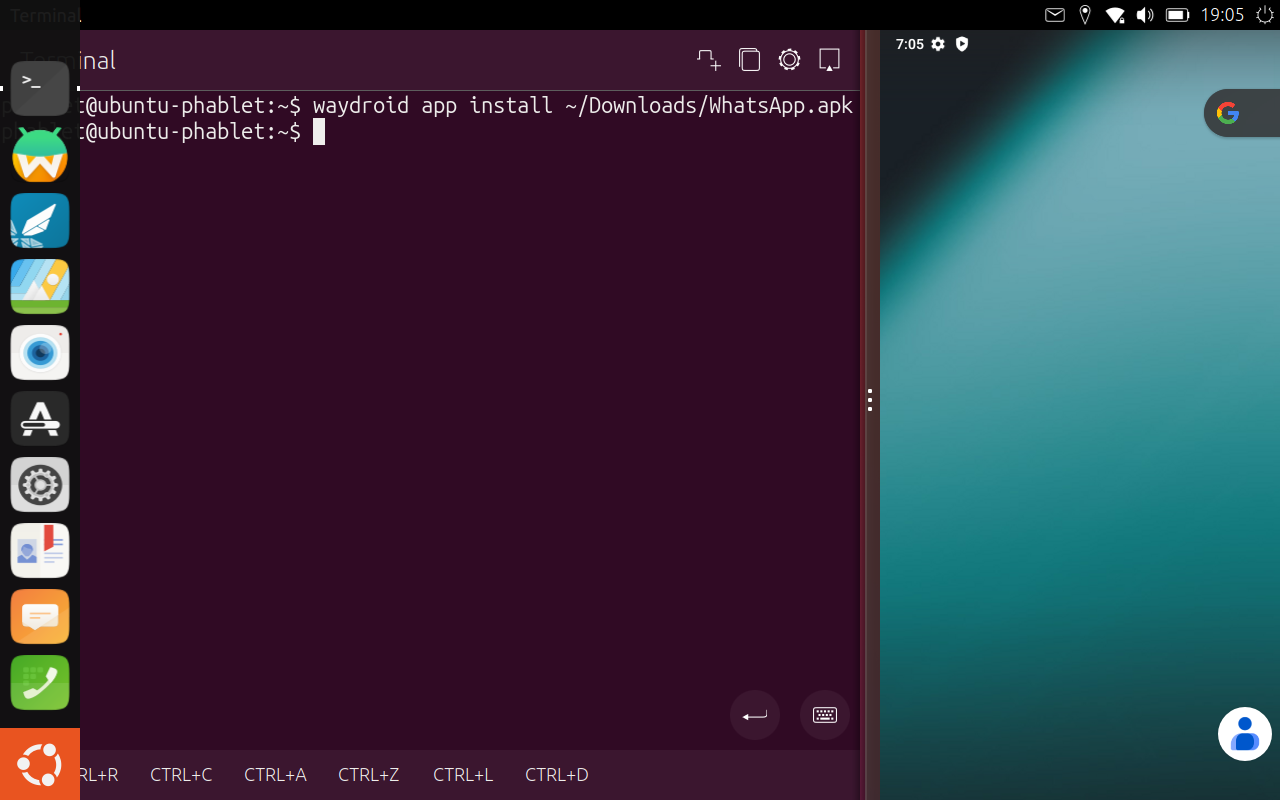Open the sound volume indicator
Viewport: 1280px width, 800px height.
click(x=1145, y=15)
